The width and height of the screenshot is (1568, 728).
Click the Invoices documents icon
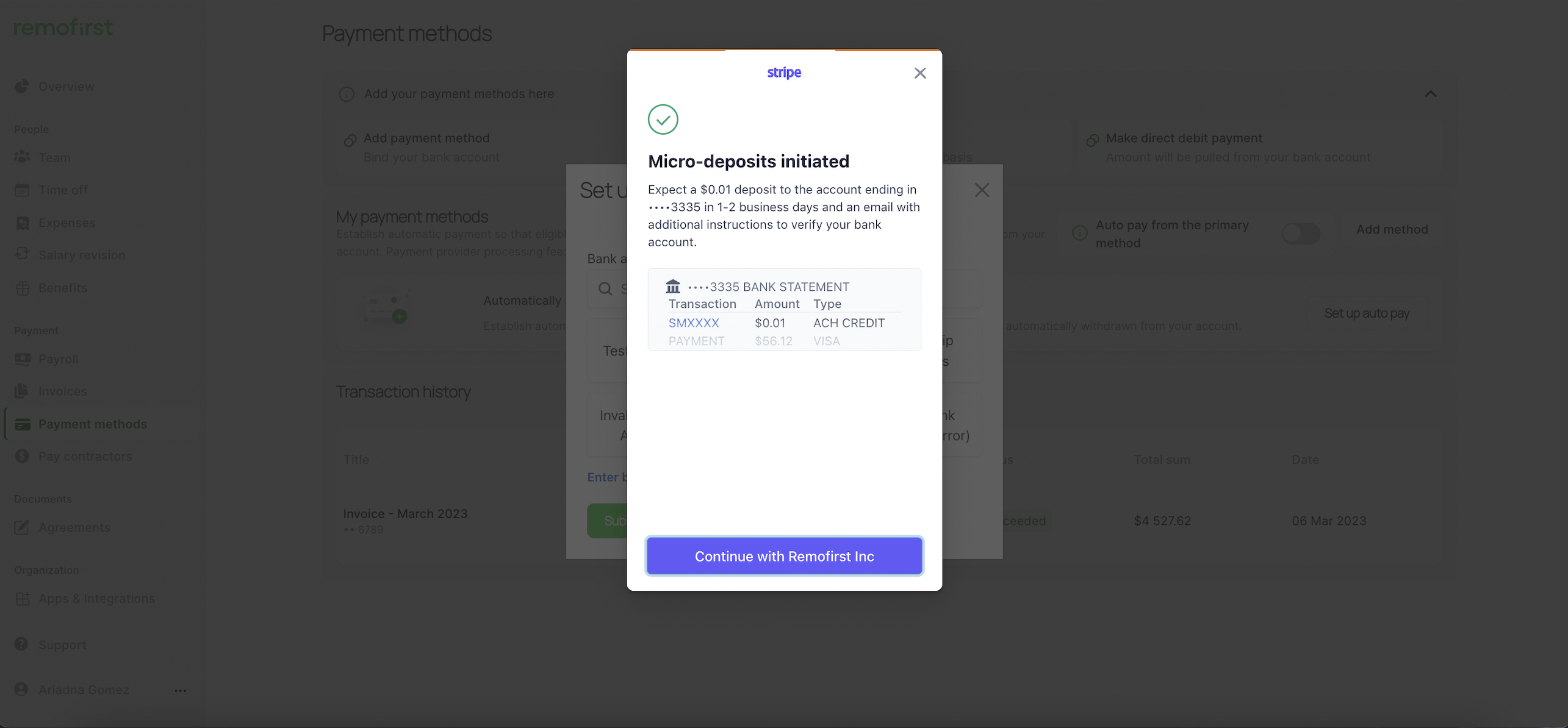(x=22, y=391)
